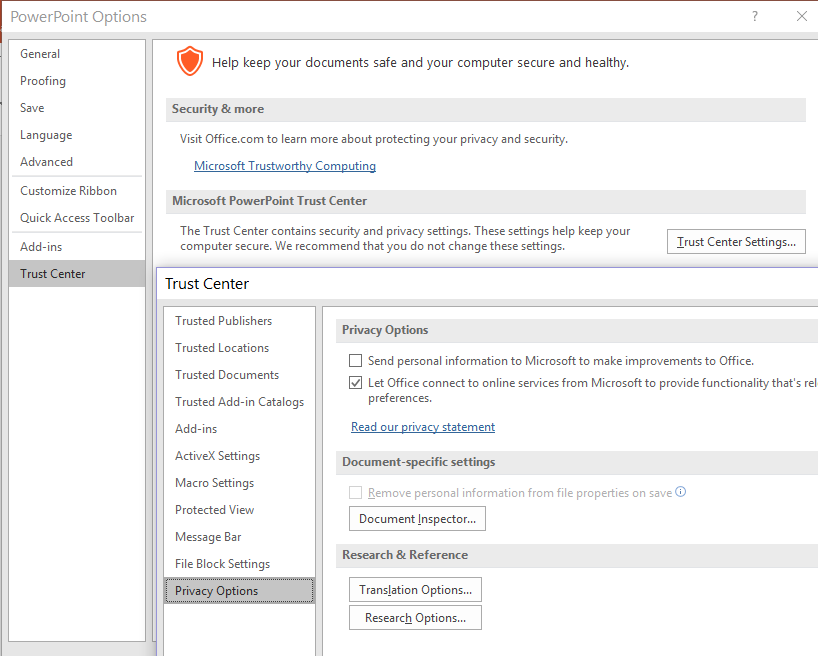Open the Help question mark button
Screen dimensions: 818x656
[754, 16]
